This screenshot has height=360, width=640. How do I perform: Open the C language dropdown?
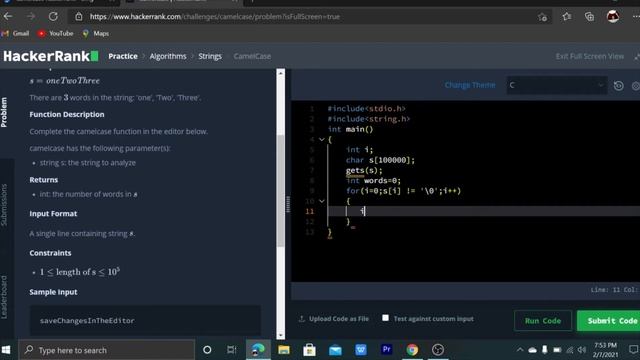tap(557, 85)
